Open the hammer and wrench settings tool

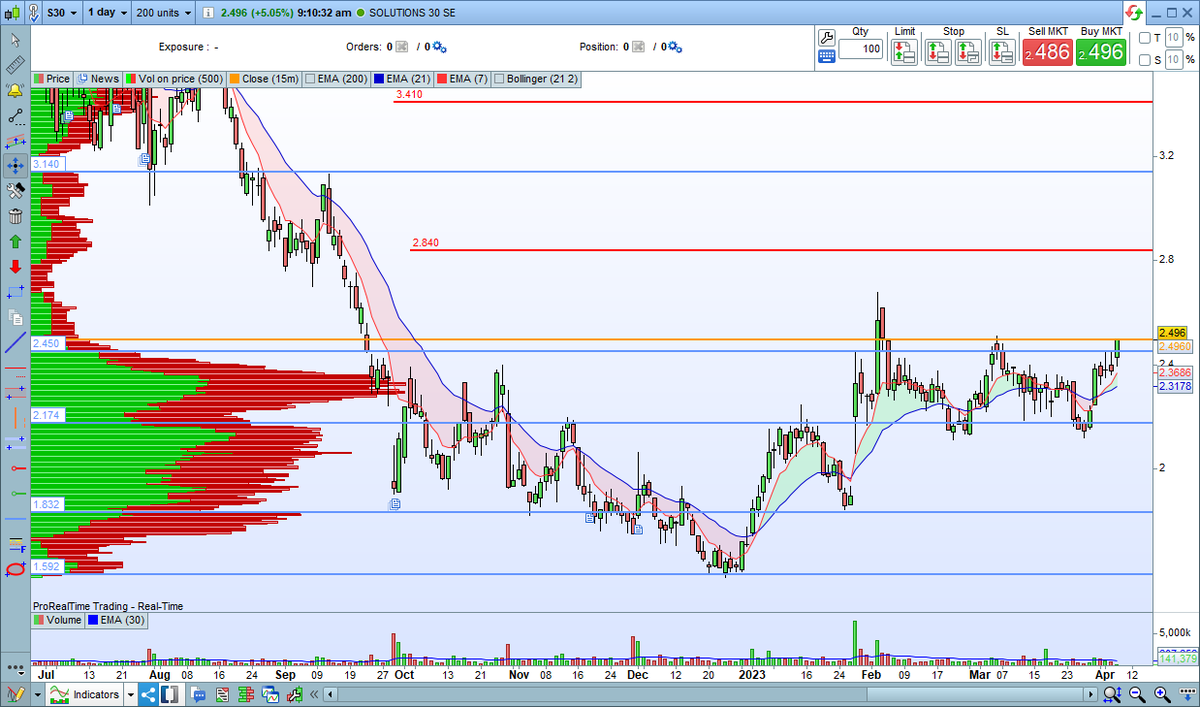[15, 190]
